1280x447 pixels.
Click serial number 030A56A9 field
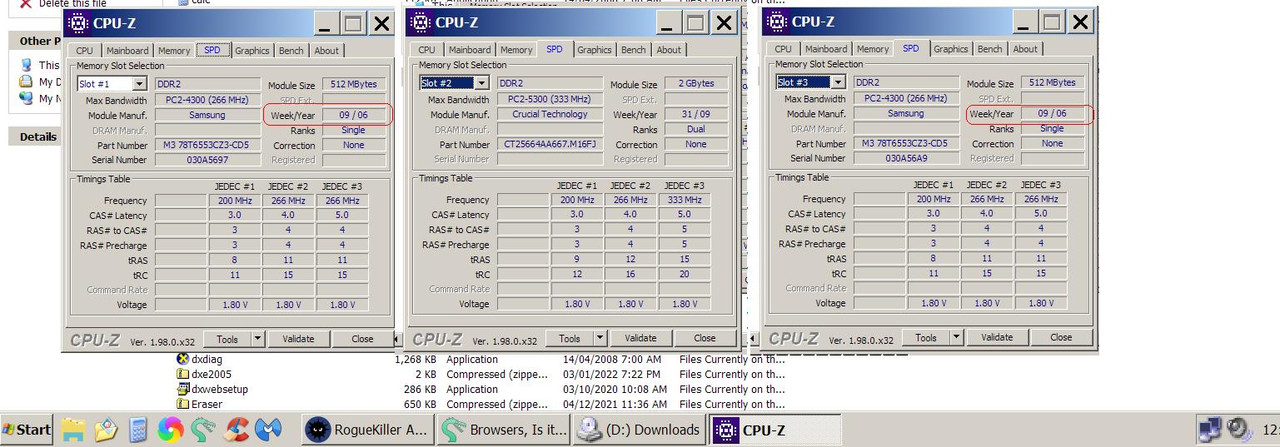(x=907, y=158)
